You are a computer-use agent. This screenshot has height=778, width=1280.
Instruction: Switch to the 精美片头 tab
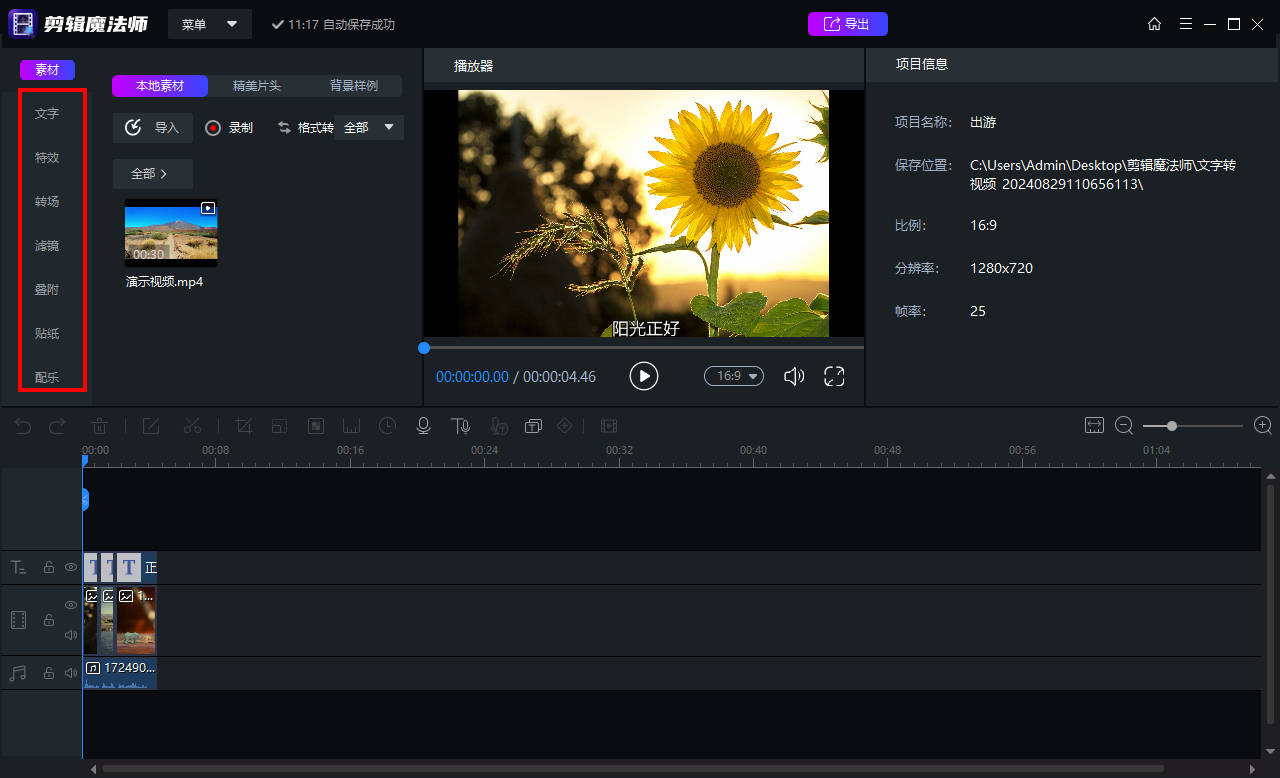[257, 86]
